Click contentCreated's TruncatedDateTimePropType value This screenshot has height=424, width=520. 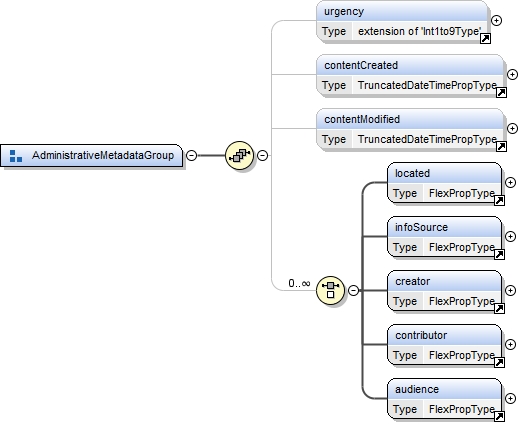point(427,85)
